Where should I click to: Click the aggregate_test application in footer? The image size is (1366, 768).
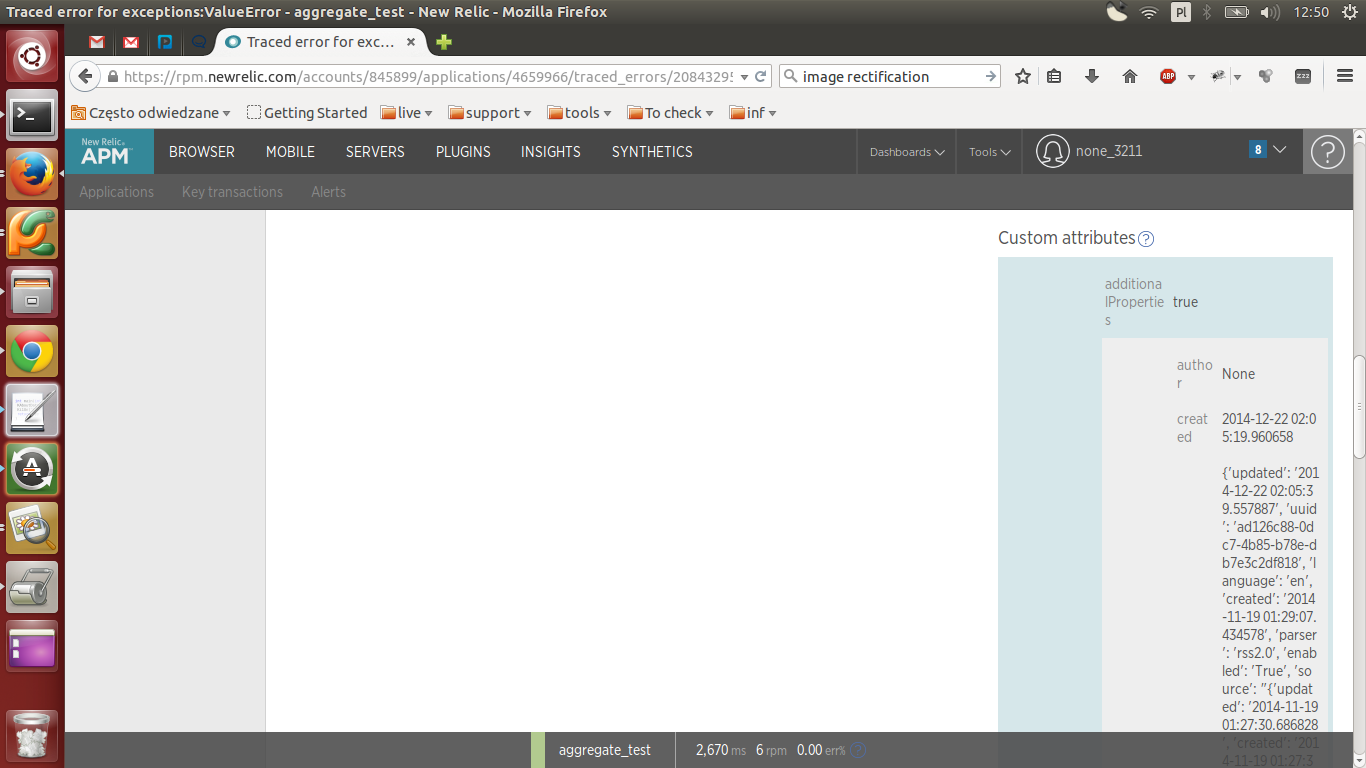(x=605, y=750)
